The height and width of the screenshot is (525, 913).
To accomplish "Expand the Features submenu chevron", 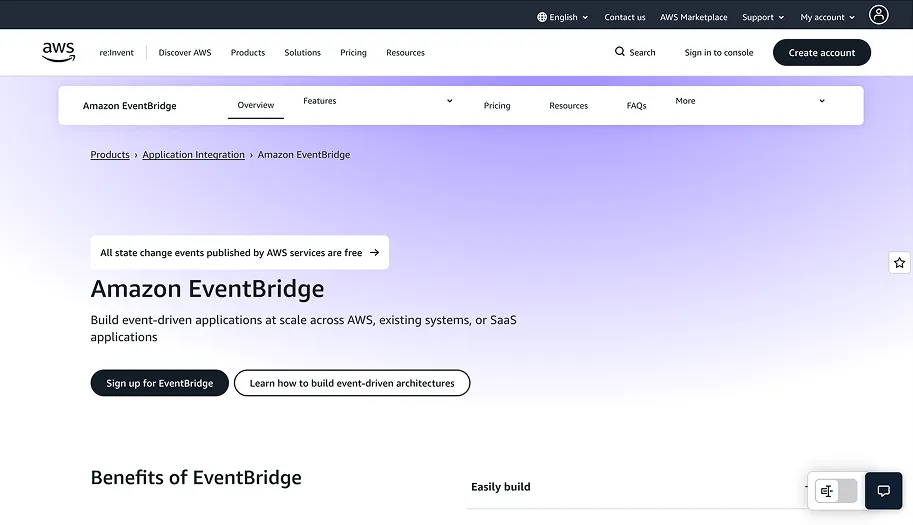I will click(450, 101).
